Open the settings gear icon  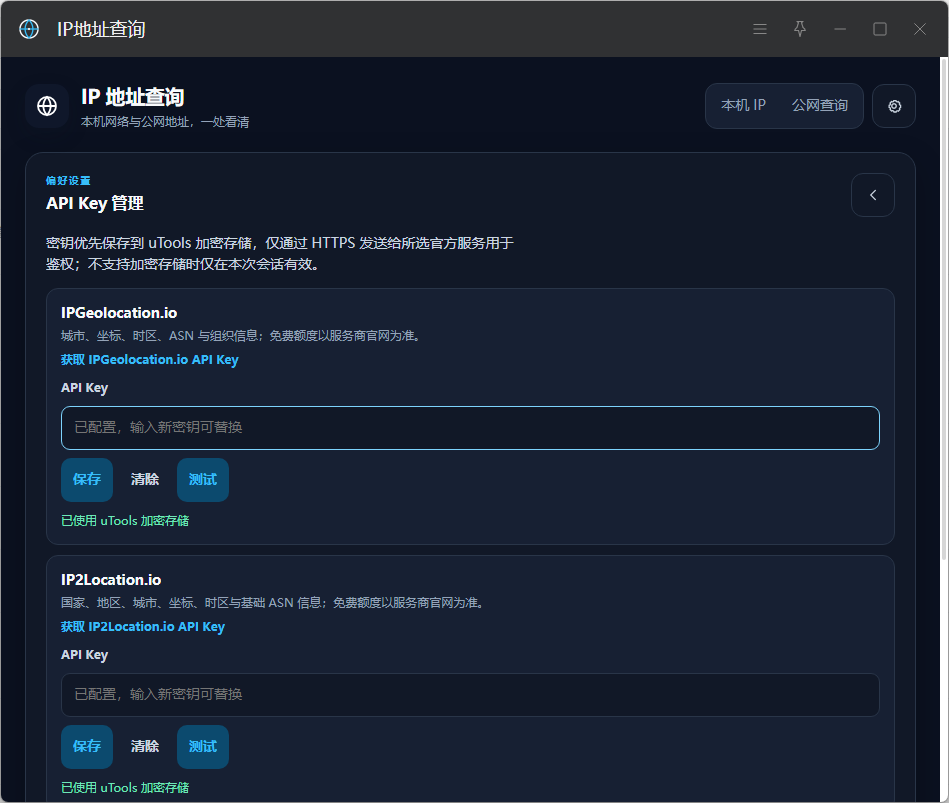point(893,107)
